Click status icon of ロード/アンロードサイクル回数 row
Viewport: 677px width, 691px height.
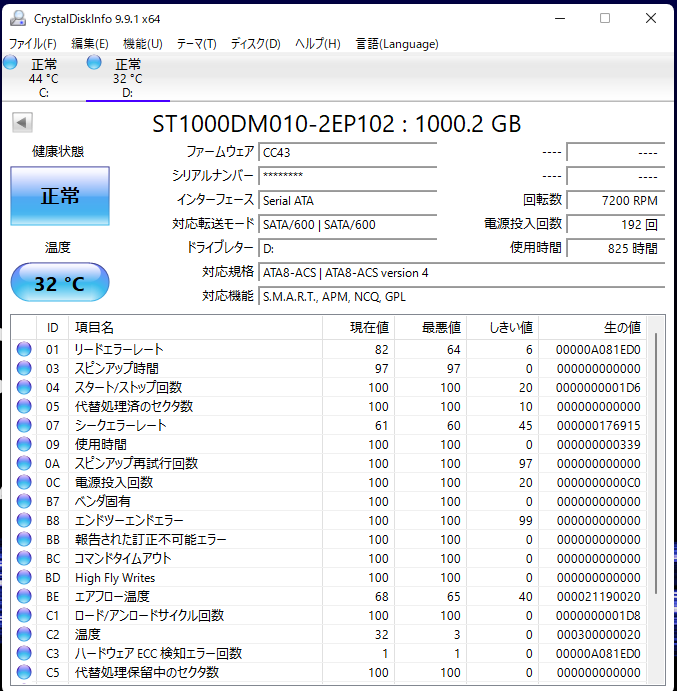[24, 615]
